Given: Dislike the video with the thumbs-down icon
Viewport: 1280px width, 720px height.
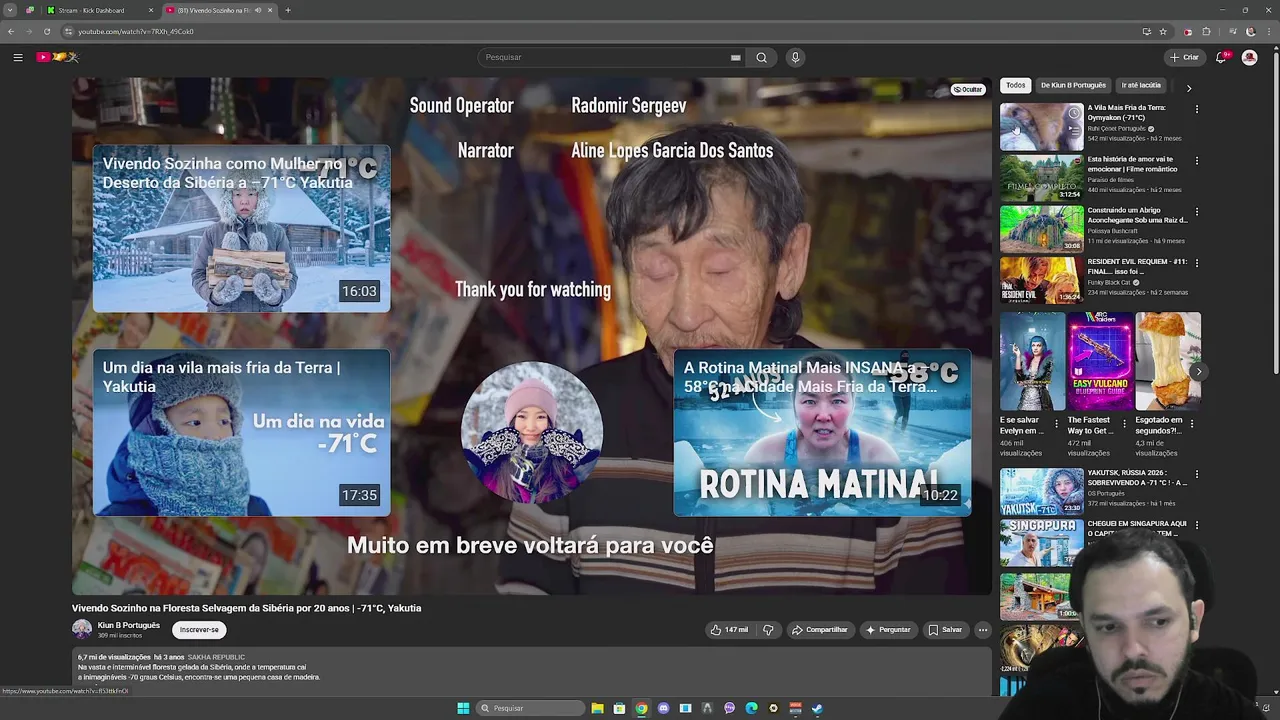Looking at the screenshot, I should [x=768, y=630].
